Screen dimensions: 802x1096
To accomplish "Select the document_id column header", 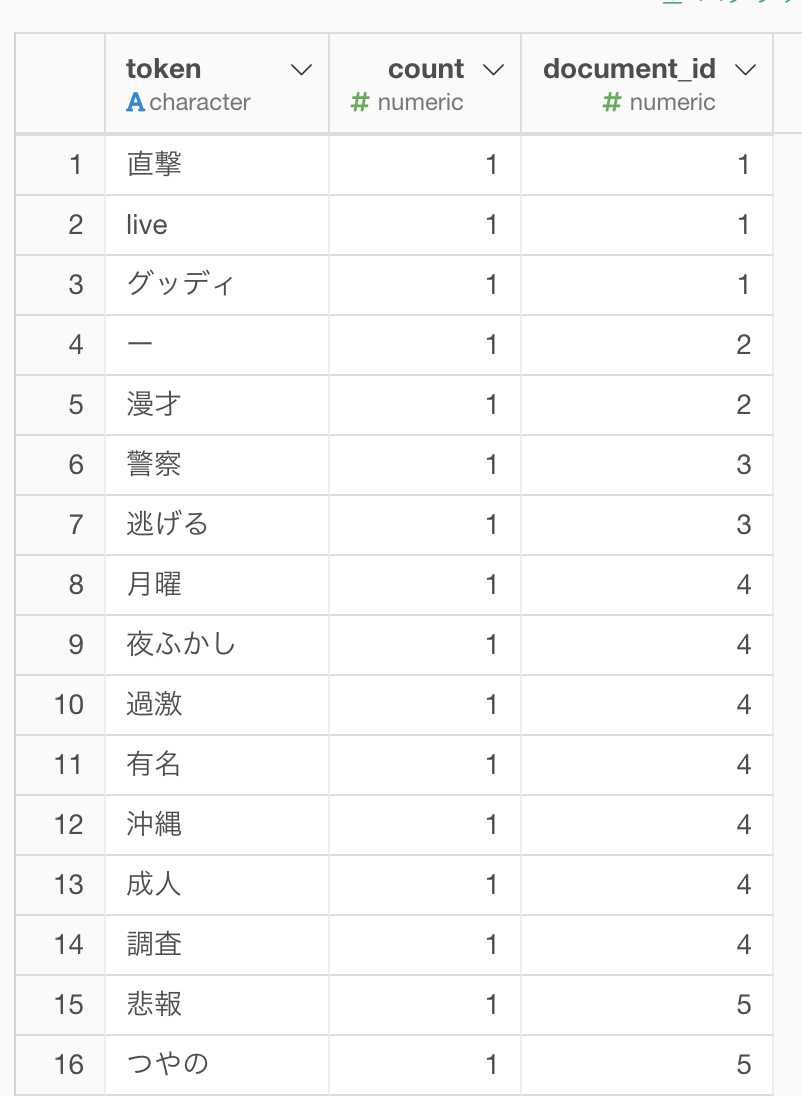I will [x=647, y=83].
